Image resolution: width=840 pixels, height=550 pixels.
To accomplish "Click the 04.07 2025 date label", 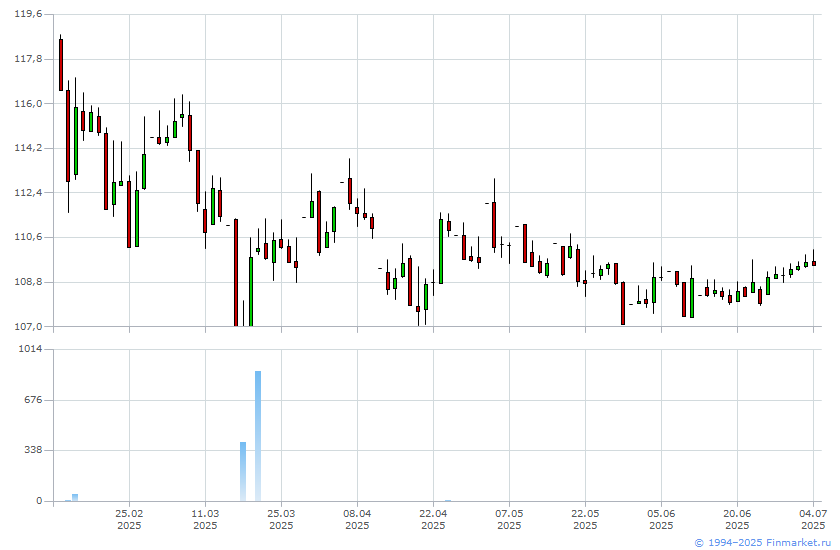I will [813, 519].
